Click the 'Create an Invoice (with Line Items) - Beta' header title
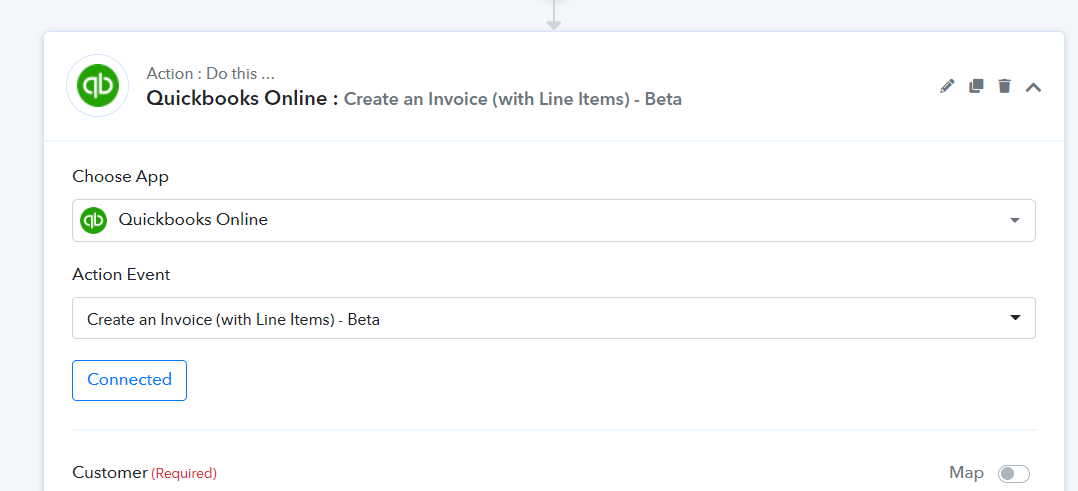 tap(512, 99)
